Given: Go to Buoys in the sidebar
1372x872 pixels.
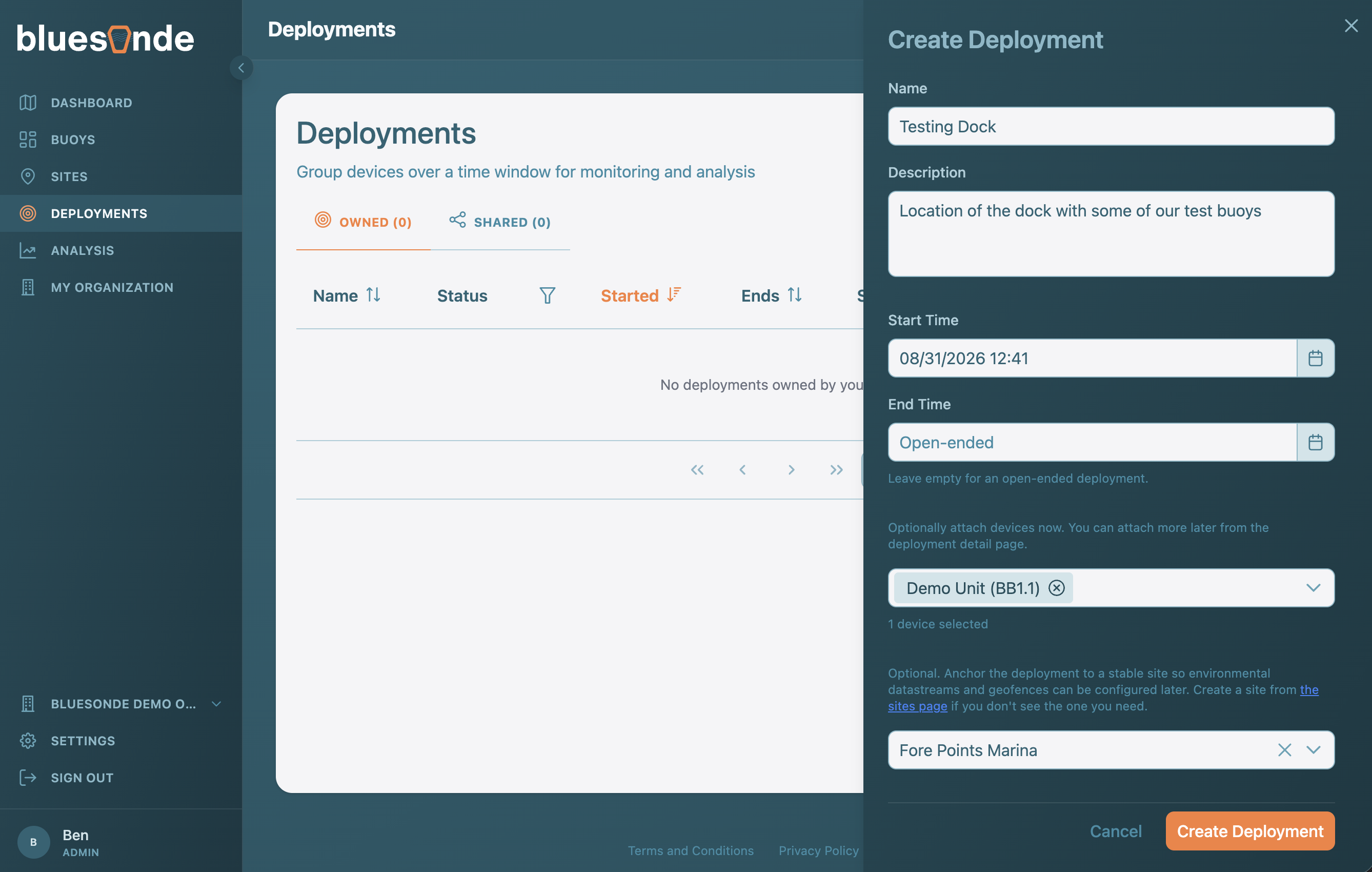Looking at the screenshot, I should tap(121, 140).
